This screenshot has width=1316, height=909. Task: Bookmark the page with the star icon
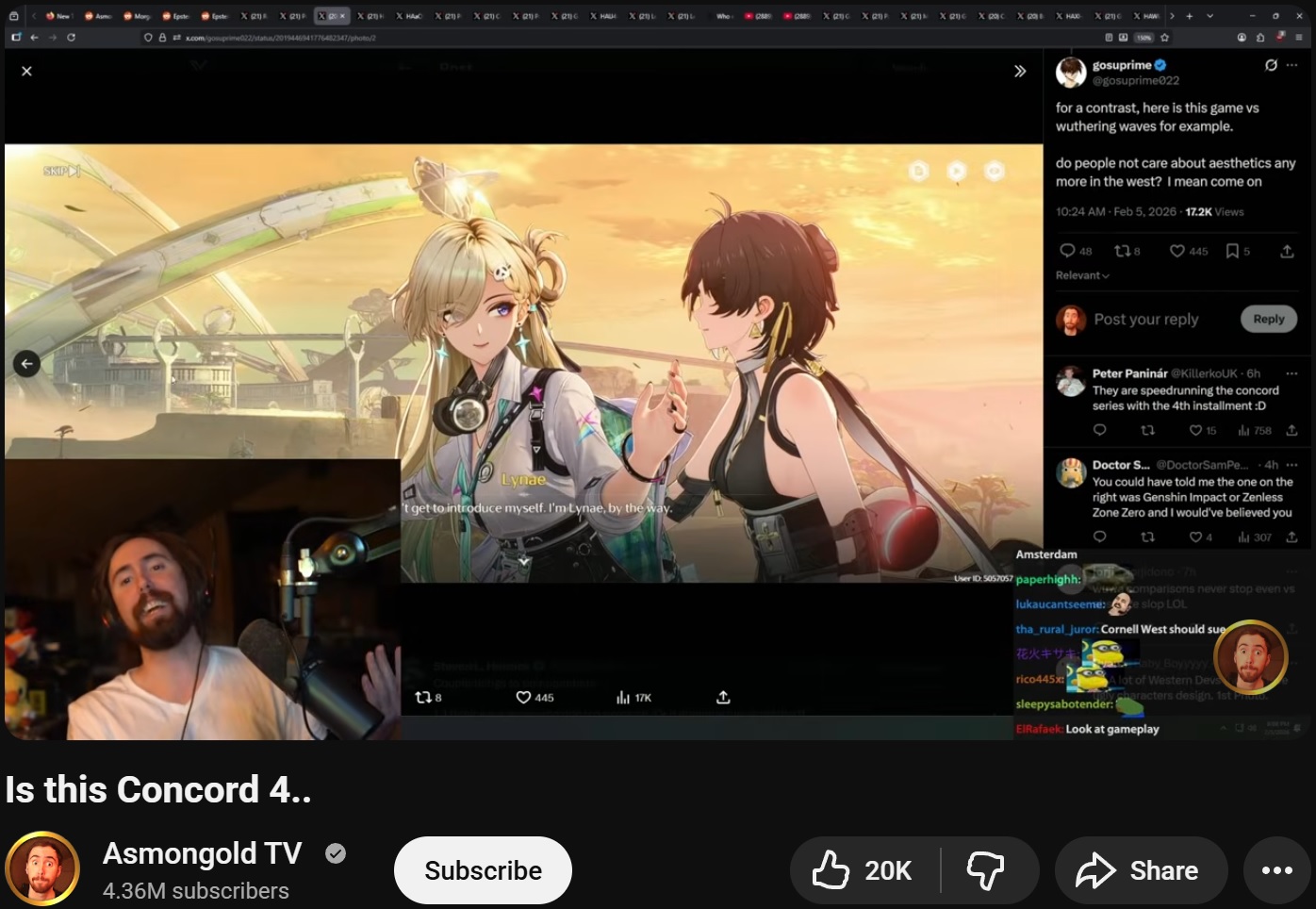1164,38
